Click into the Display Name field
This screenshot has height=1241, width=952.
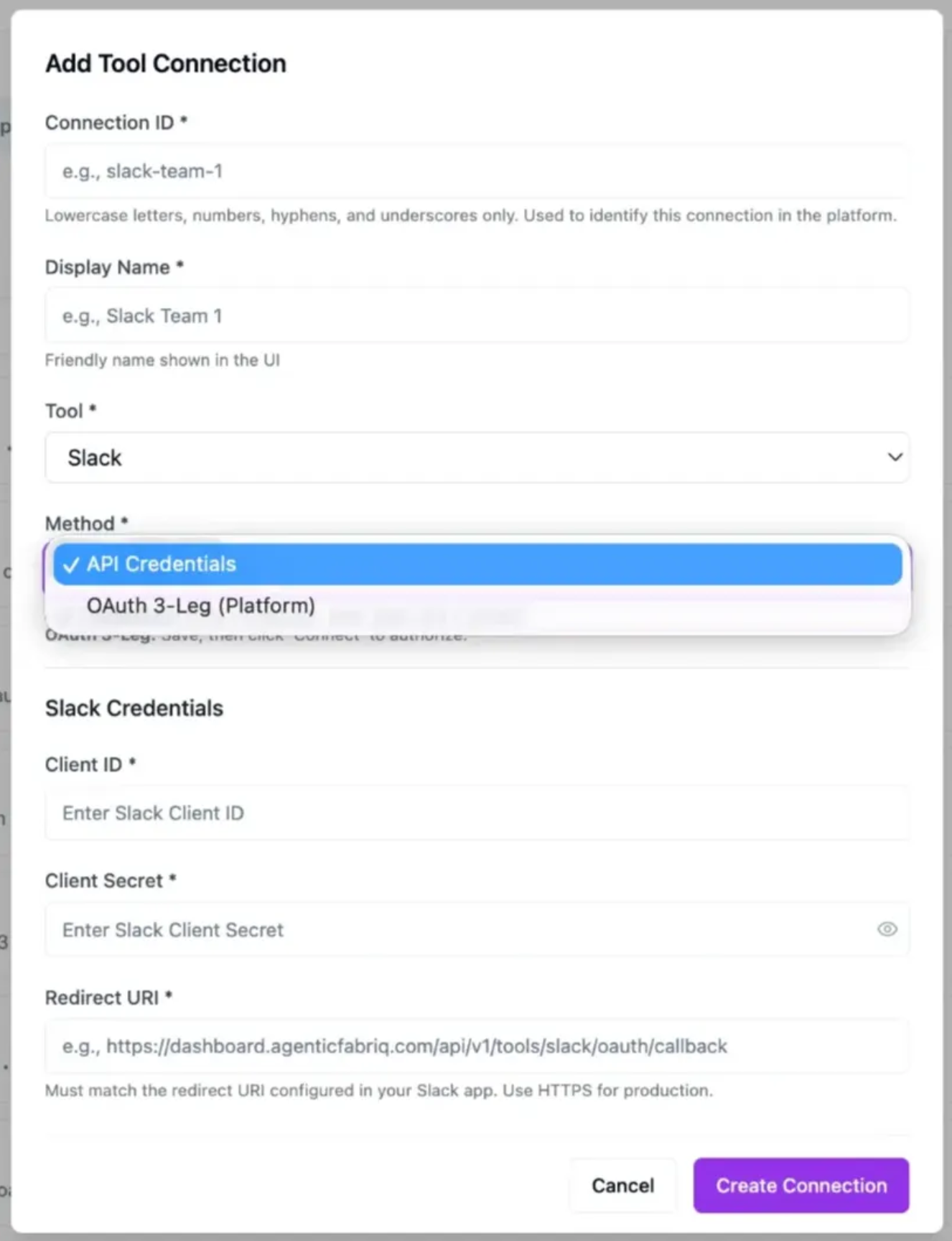477,316
